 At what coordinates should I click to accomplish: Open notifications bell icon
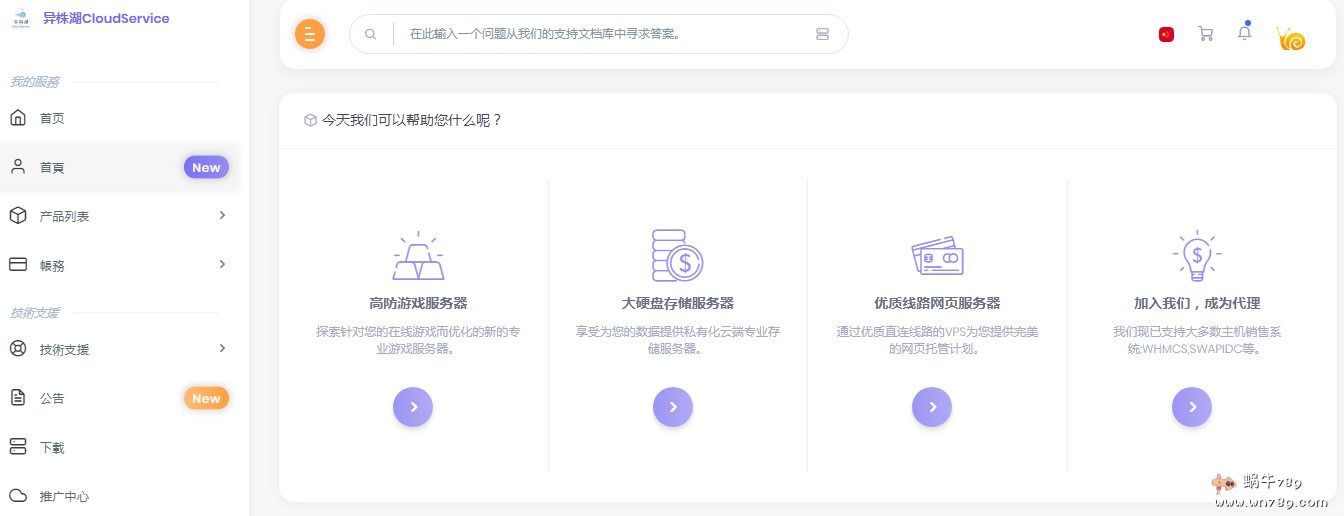pos(1244,33)
